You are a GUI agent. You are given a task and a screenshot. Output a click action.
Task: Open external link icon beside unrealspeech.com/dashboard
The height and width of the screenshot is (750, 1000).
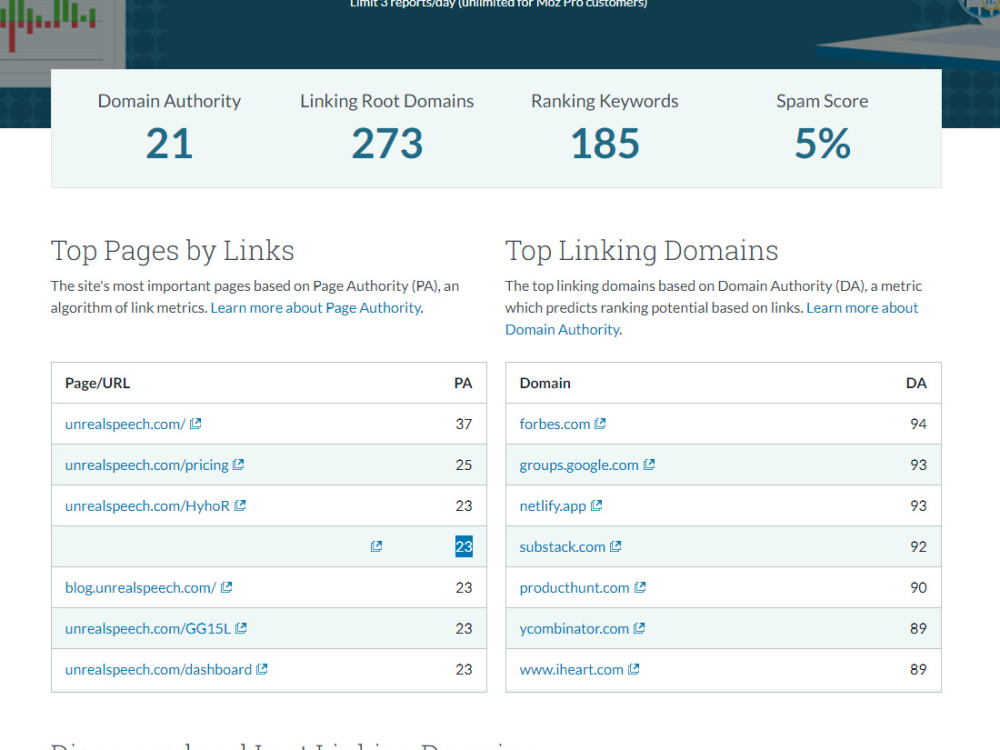tap(262, 668)
